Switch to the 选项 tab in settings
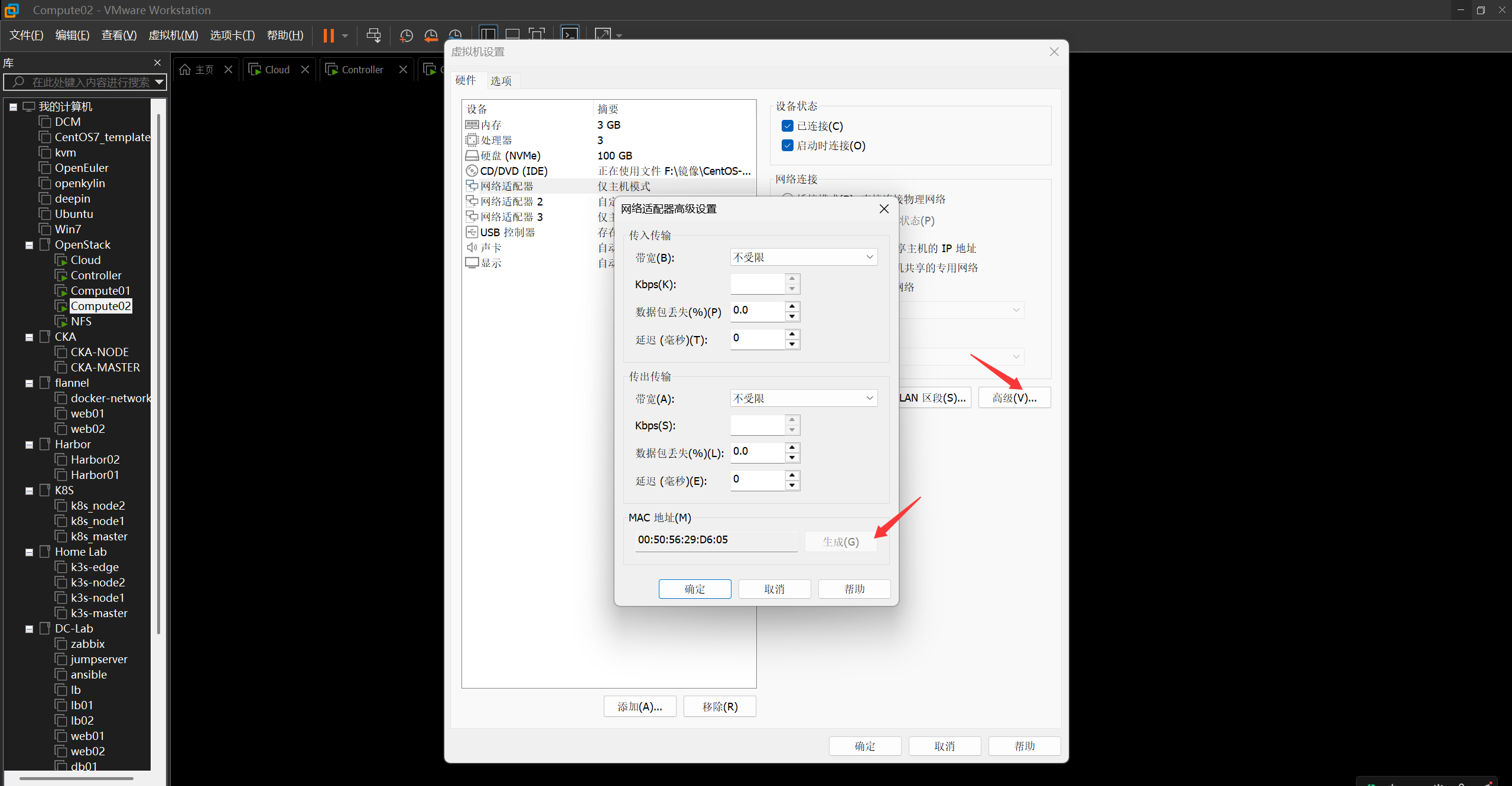This screenshot has height=786, width=1512. coord(501,80)
